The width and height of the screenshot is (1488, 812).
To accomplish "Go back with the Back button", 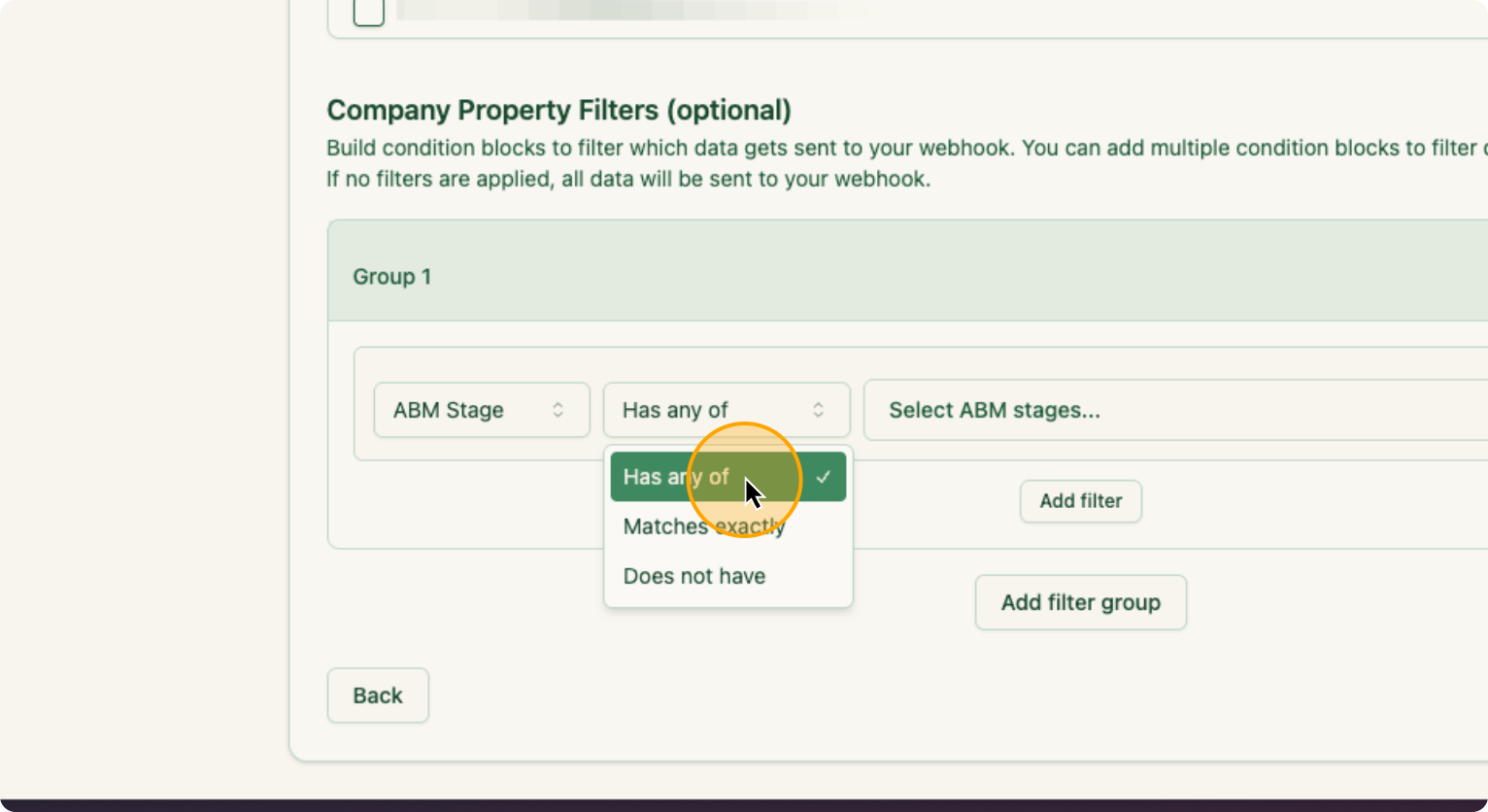I will click(377, 695).
